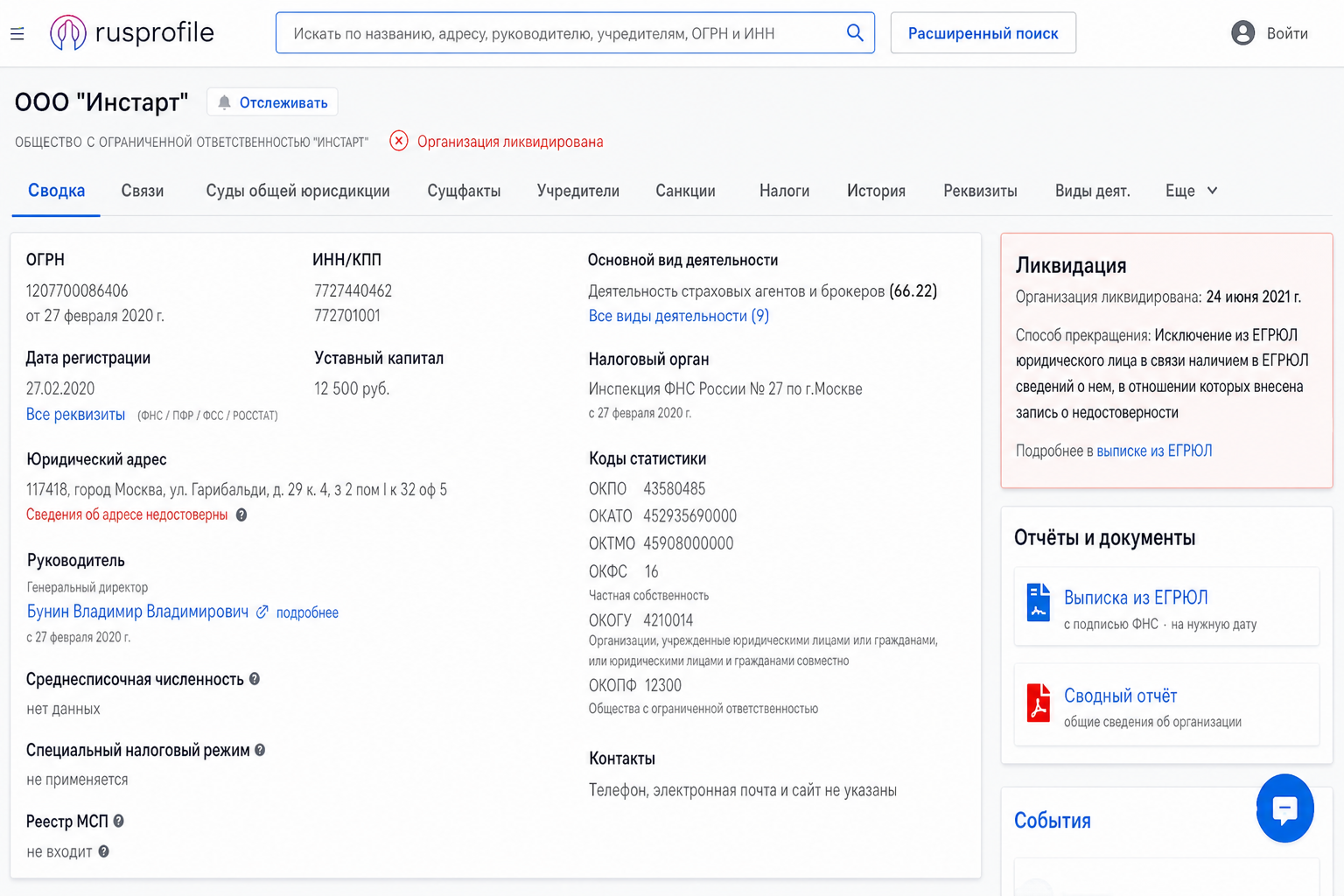This screenshot has height=896, width=1344.
Task: Click the registration date 27.02.2020
Action: click(60, 388)
